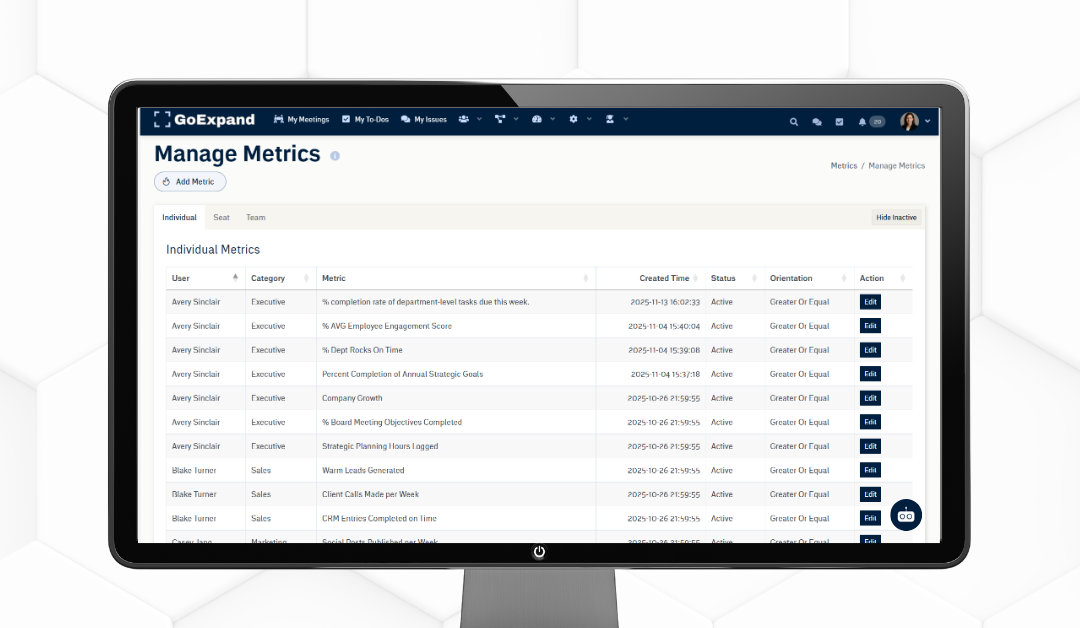Open the search magnifier in the navbar

point(794,121)
